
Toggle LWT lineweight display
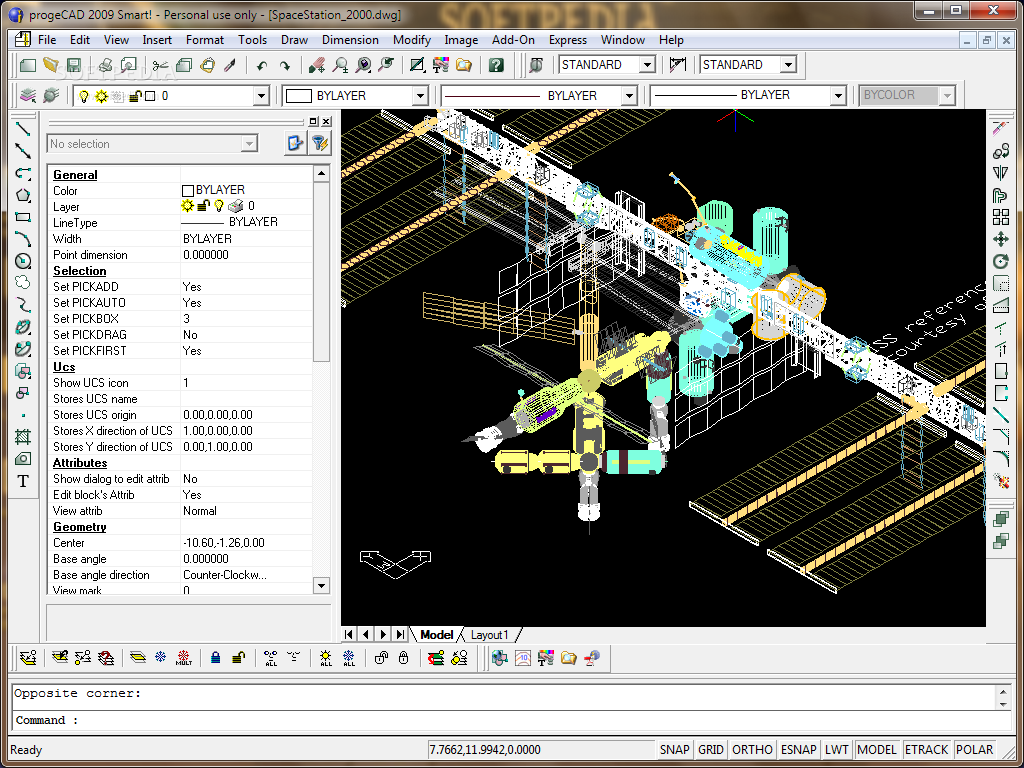tap(837, 750)
